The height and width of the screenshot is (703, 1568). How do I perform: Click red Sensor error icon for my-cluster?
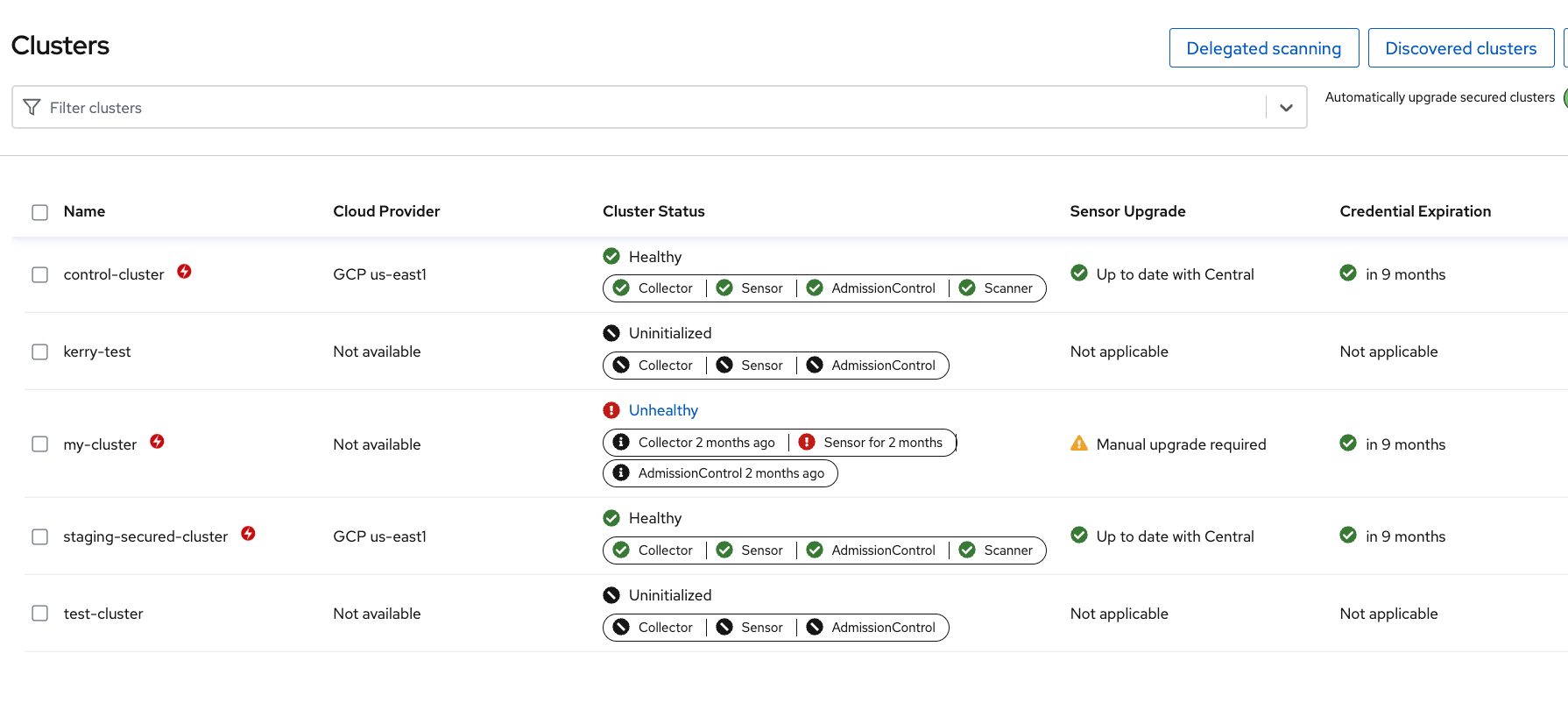[807, 442]
